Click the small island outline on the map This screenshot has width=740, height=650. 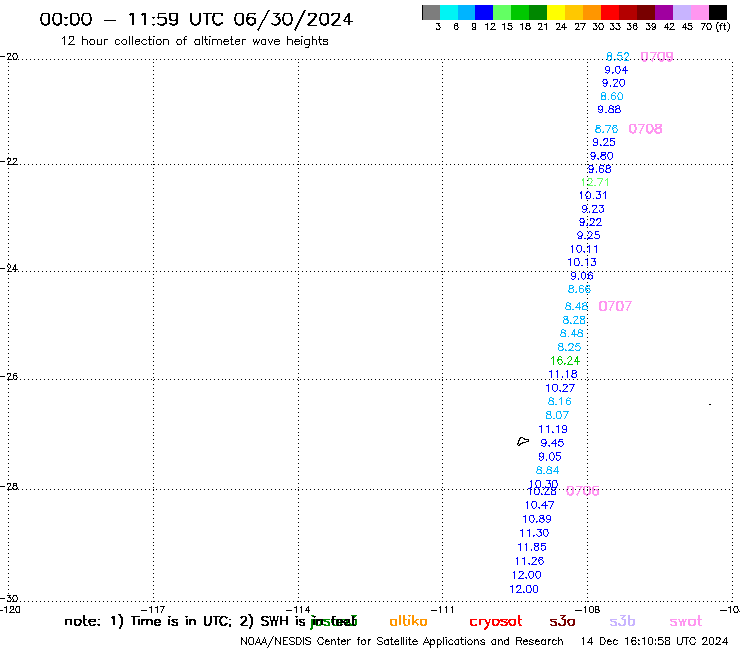523,442
